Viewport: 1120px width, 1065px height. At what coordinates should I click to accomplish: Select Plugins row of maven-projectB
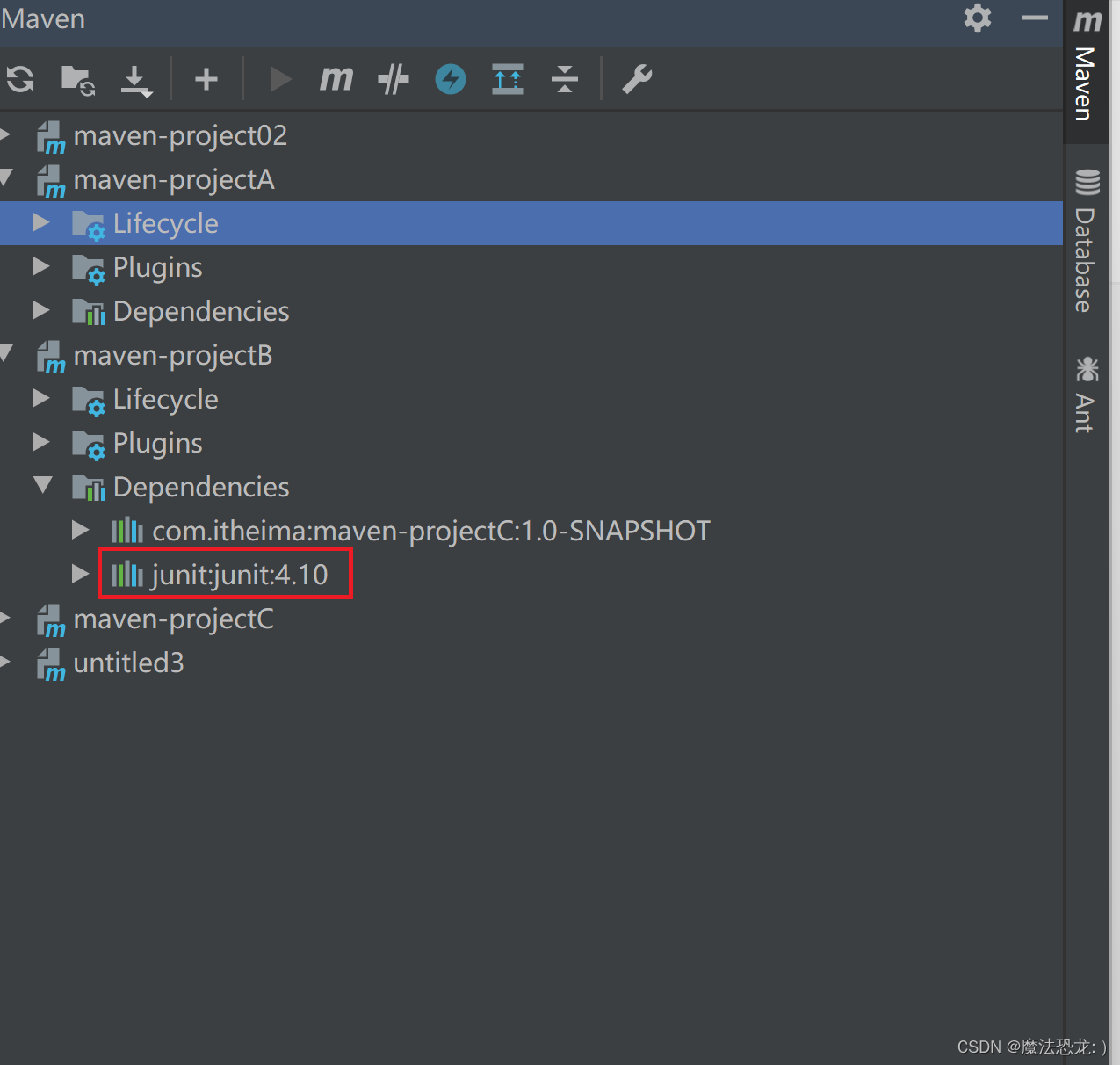[531, 443]
